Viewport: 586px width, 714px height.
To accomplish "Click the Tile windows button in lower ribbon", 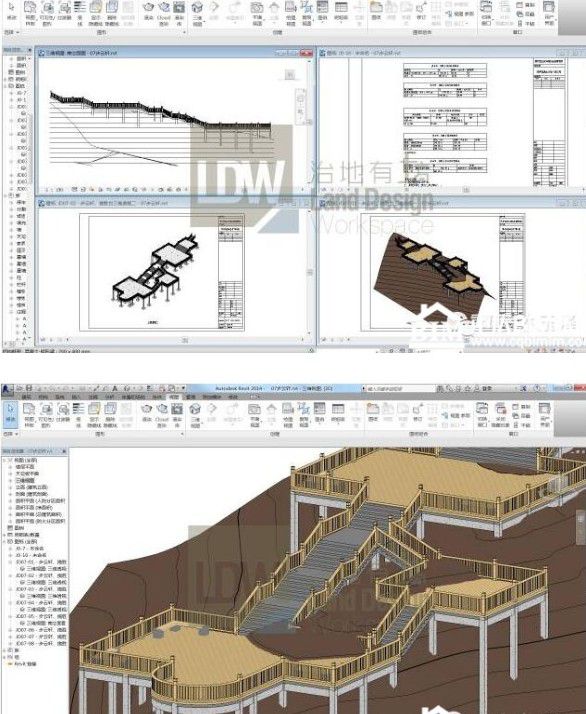I will pyautogui.click(x=522, y=425).
